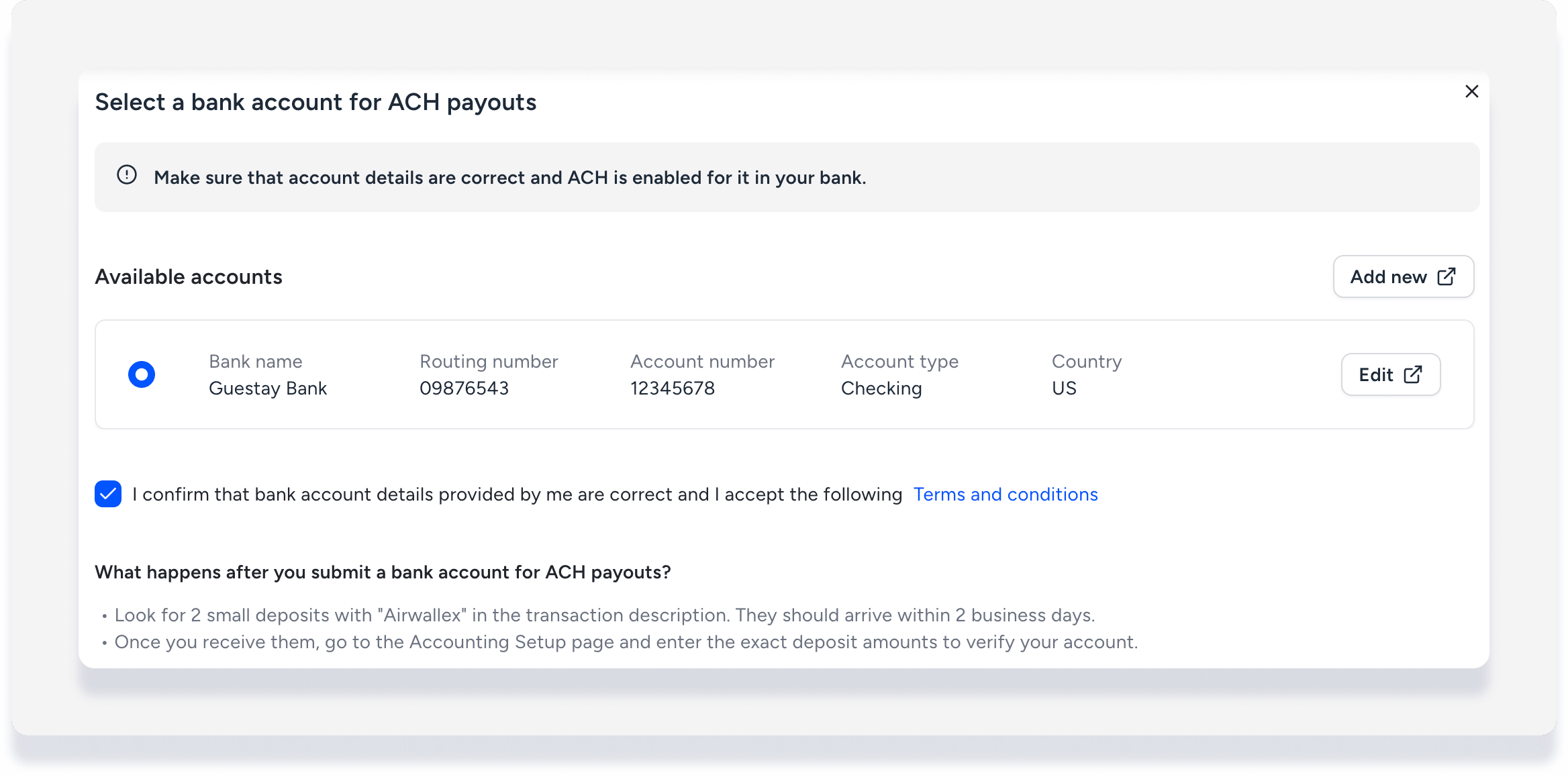Click the confirmation statement text beside the checkbox

pos(517,495)
